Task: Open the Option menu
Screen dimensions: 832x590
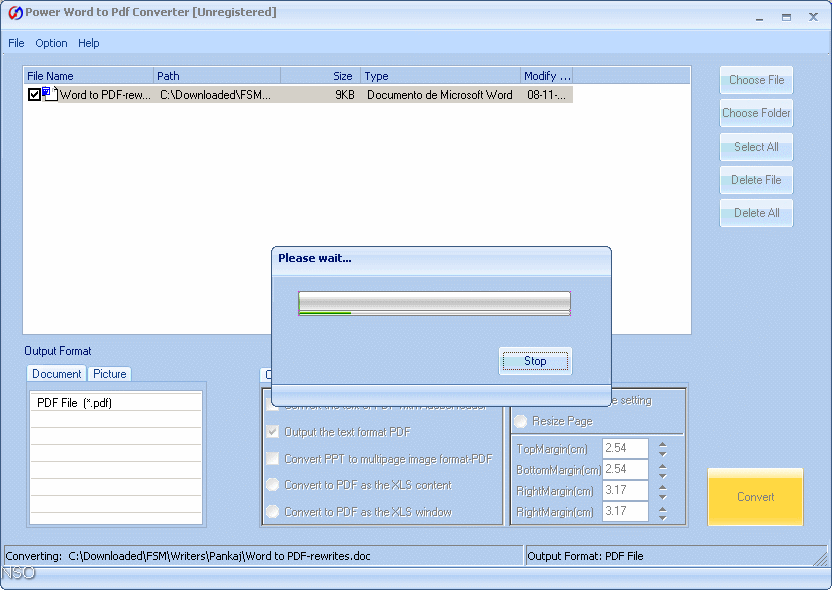Action: point(51,43)
